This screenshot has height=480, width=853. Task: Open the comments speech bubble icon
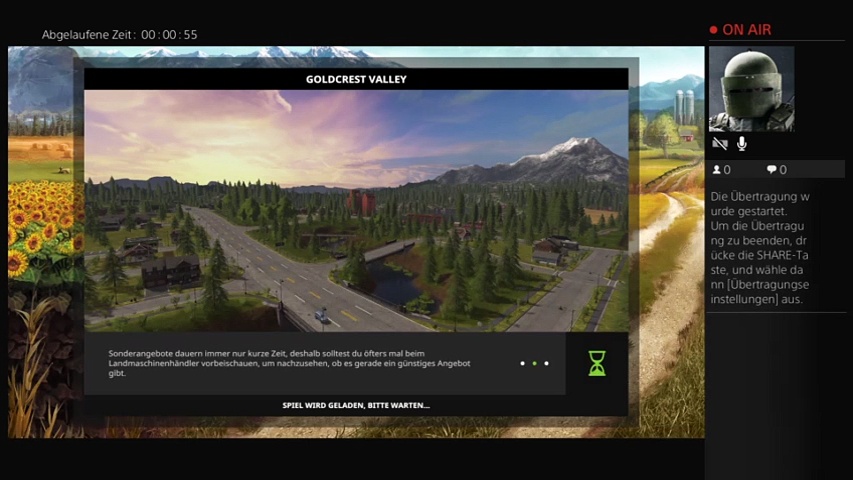[x=772, y=170]
